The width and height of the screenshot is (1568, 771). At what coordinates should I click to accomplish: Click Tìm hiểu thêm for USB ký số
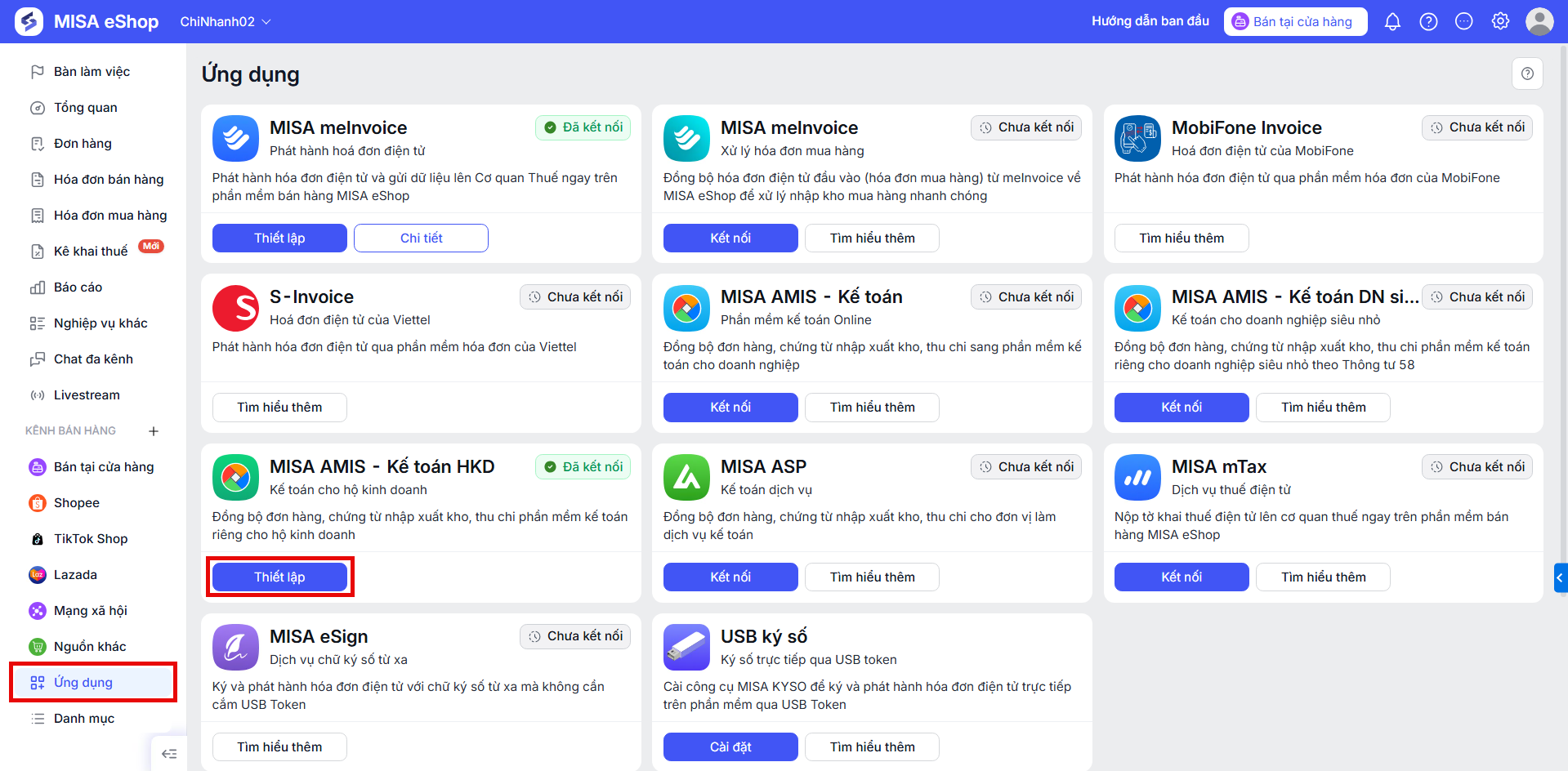click(x=872, y=746)
